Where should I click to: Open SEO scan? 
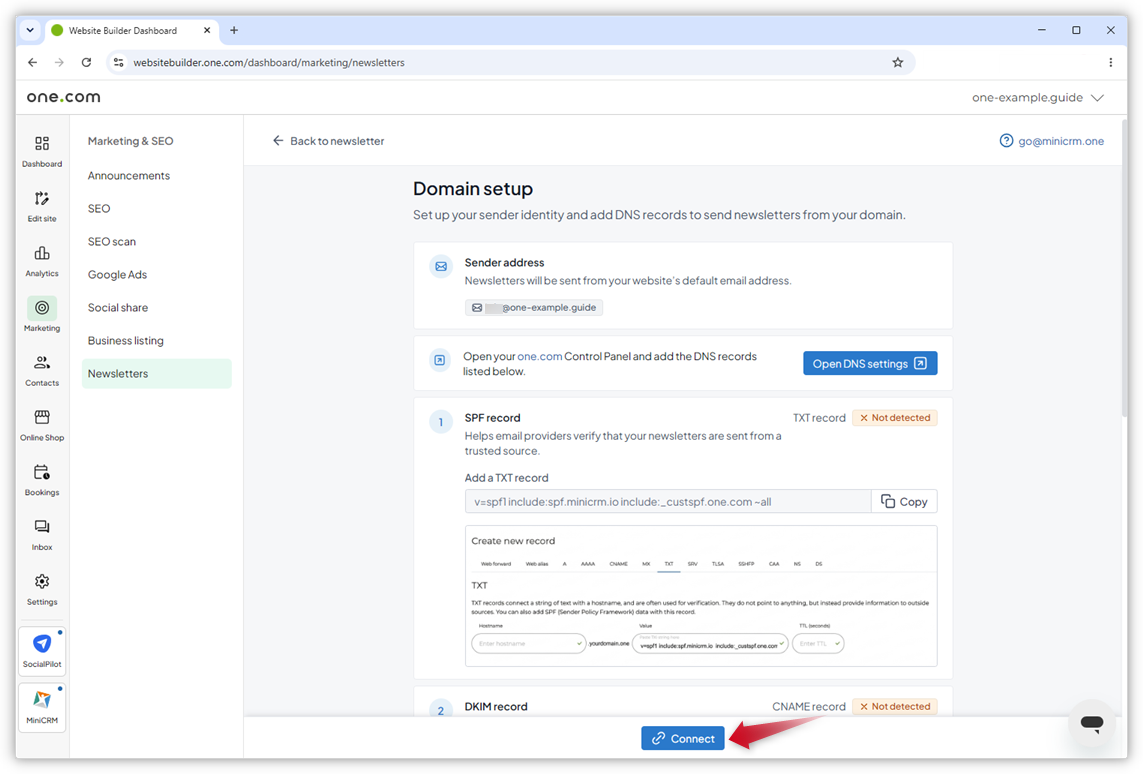(112, 242)
